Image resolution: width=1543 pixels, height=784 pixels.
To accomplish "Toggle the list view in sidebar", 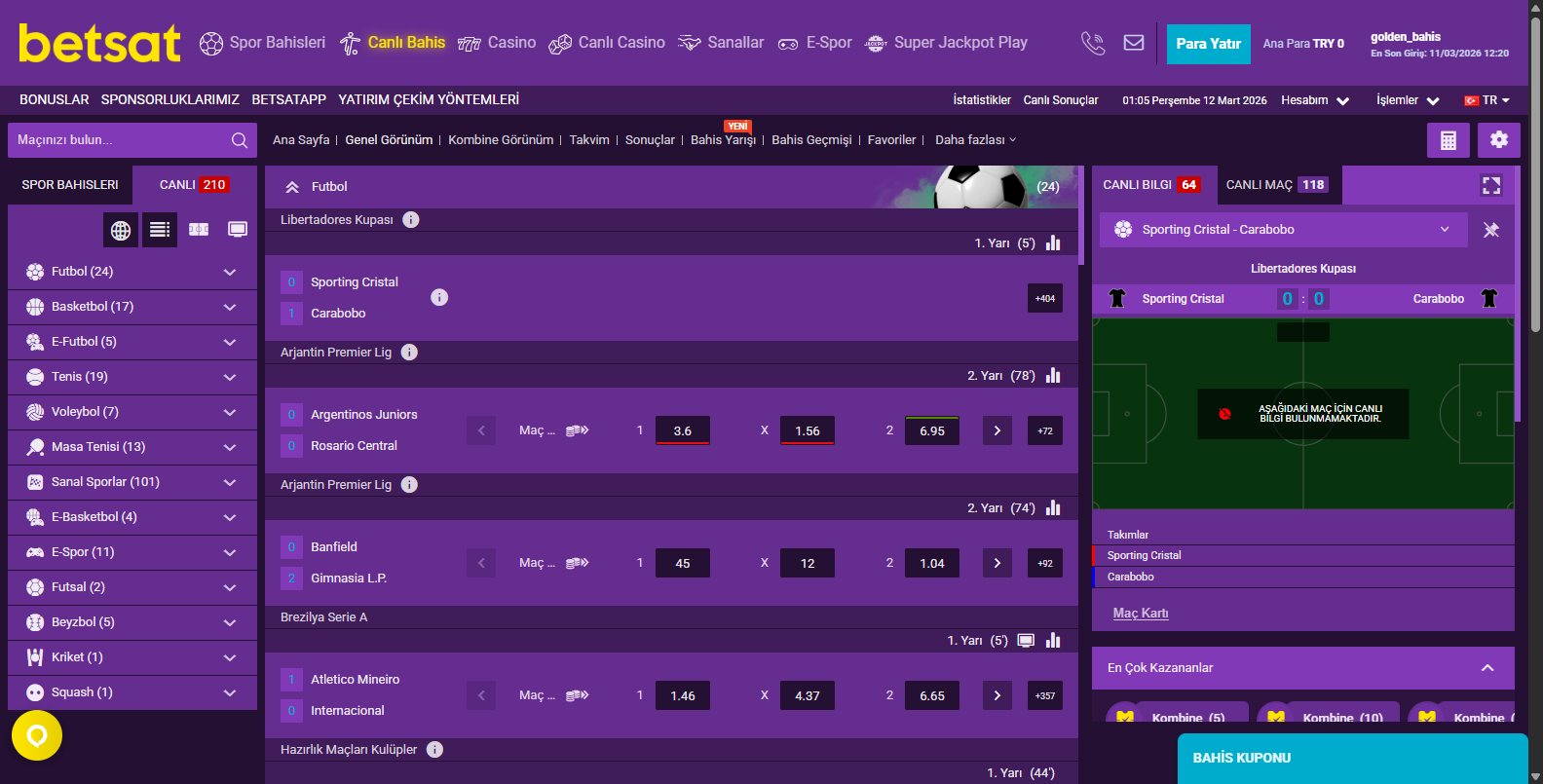I will (160, 230).
